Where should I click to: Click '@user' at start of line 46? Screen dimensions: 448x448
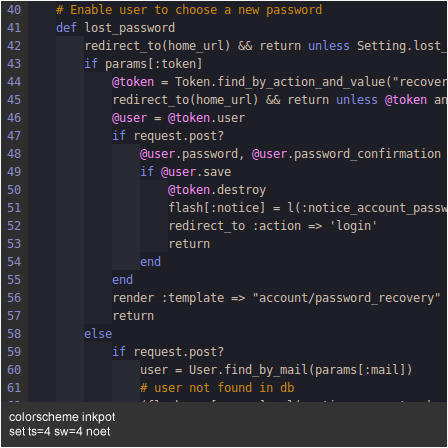tap(129, 118)
